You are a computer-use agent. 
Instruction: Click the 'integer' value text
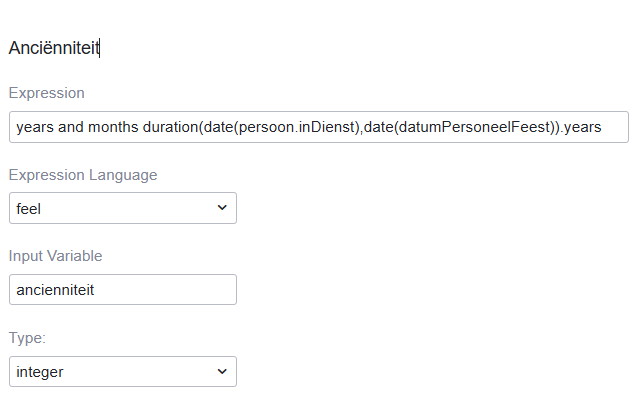click(x=42, y=372)
